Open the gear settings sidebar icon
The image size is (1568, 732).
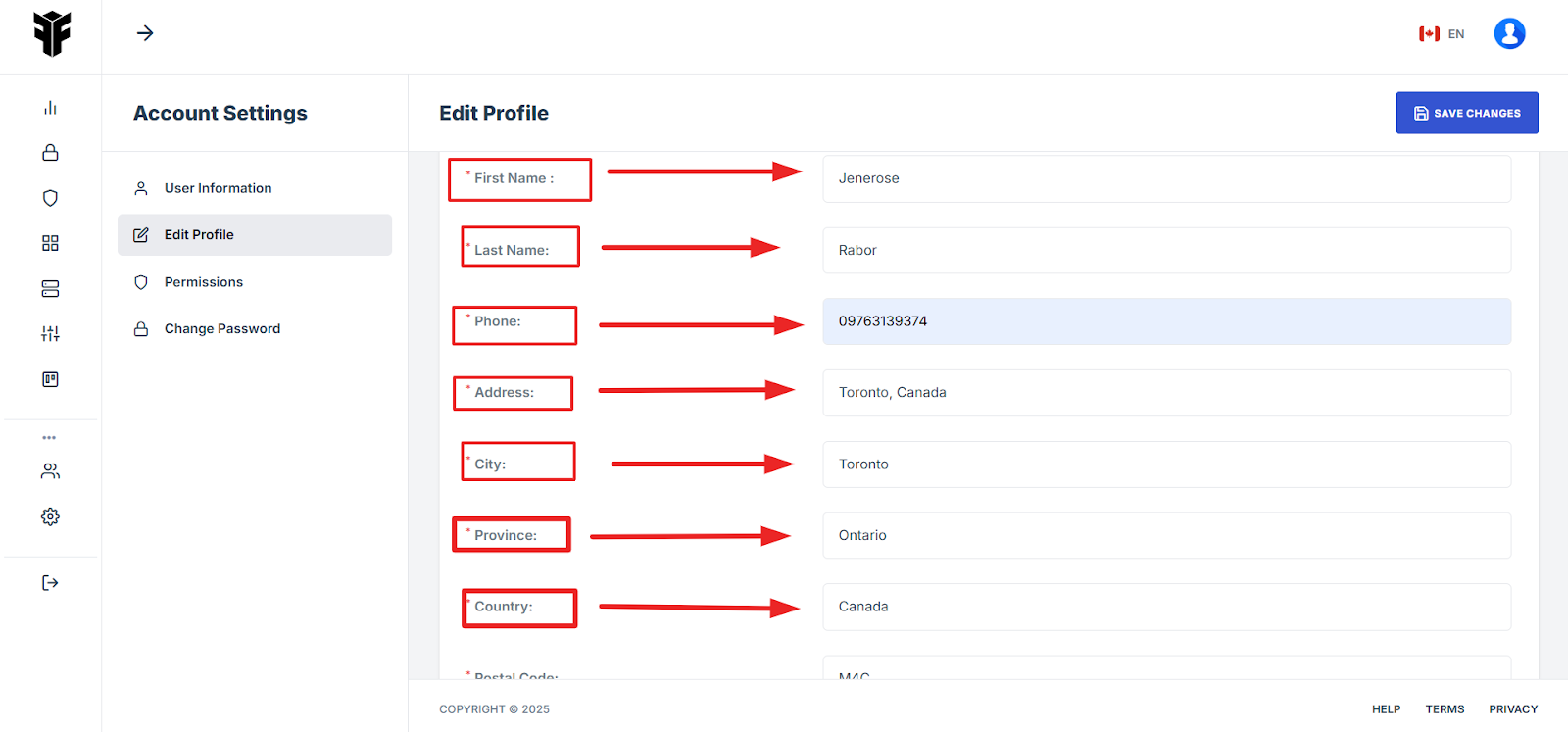tap(50, 516)
